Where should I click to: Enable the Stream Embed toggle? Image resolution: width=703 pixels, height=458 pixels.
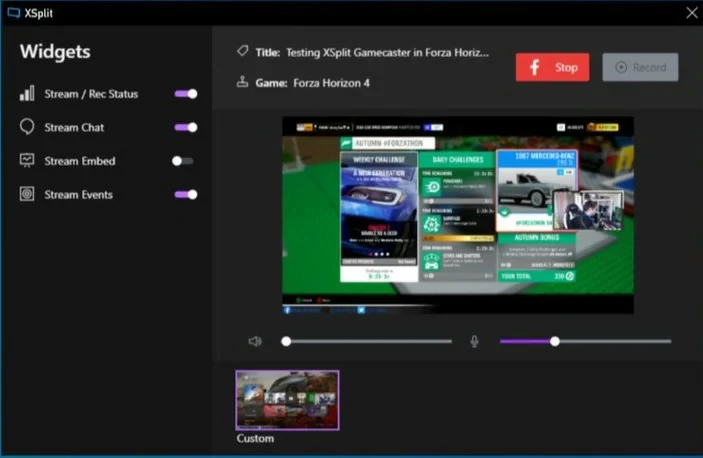pyautogui.click(x=183, y=161)
